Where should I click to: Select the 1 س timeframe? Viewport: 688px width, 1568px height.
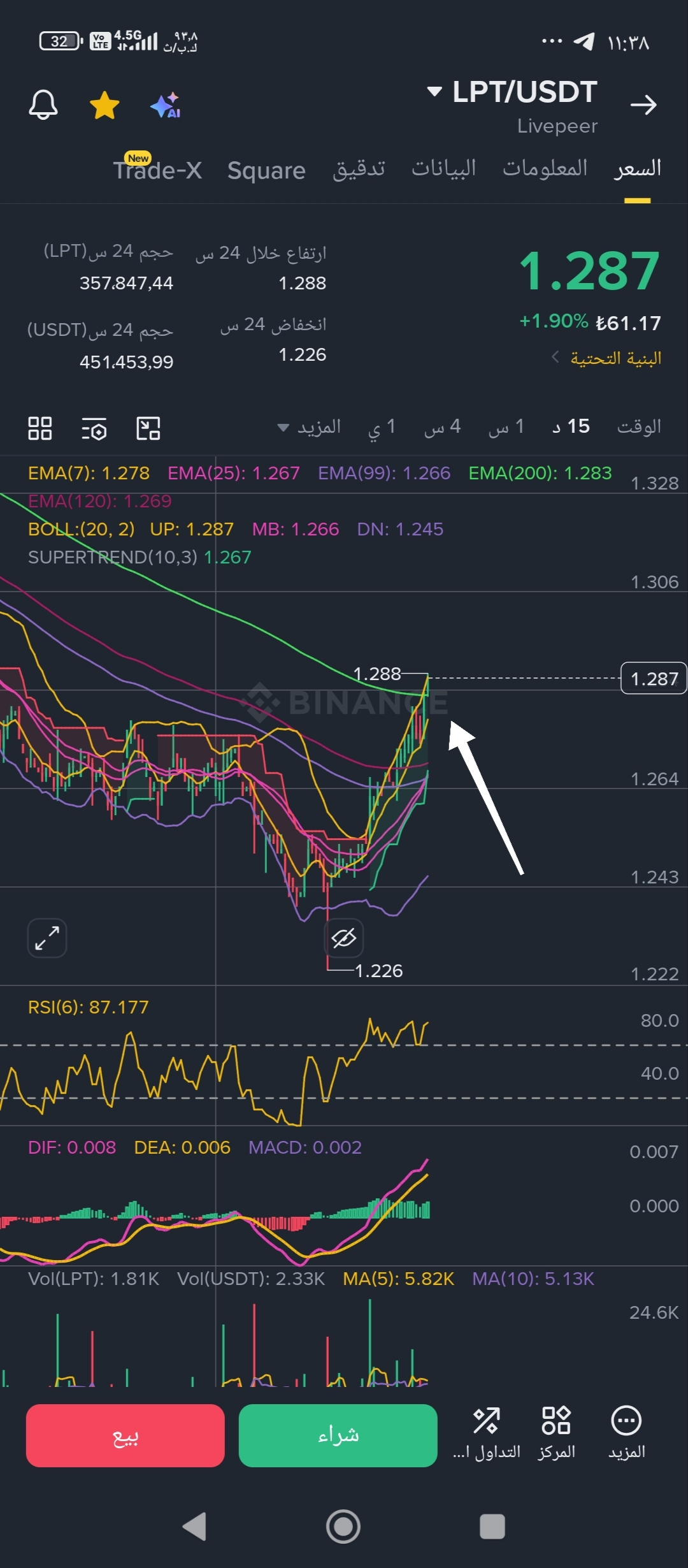click(506, 426)
